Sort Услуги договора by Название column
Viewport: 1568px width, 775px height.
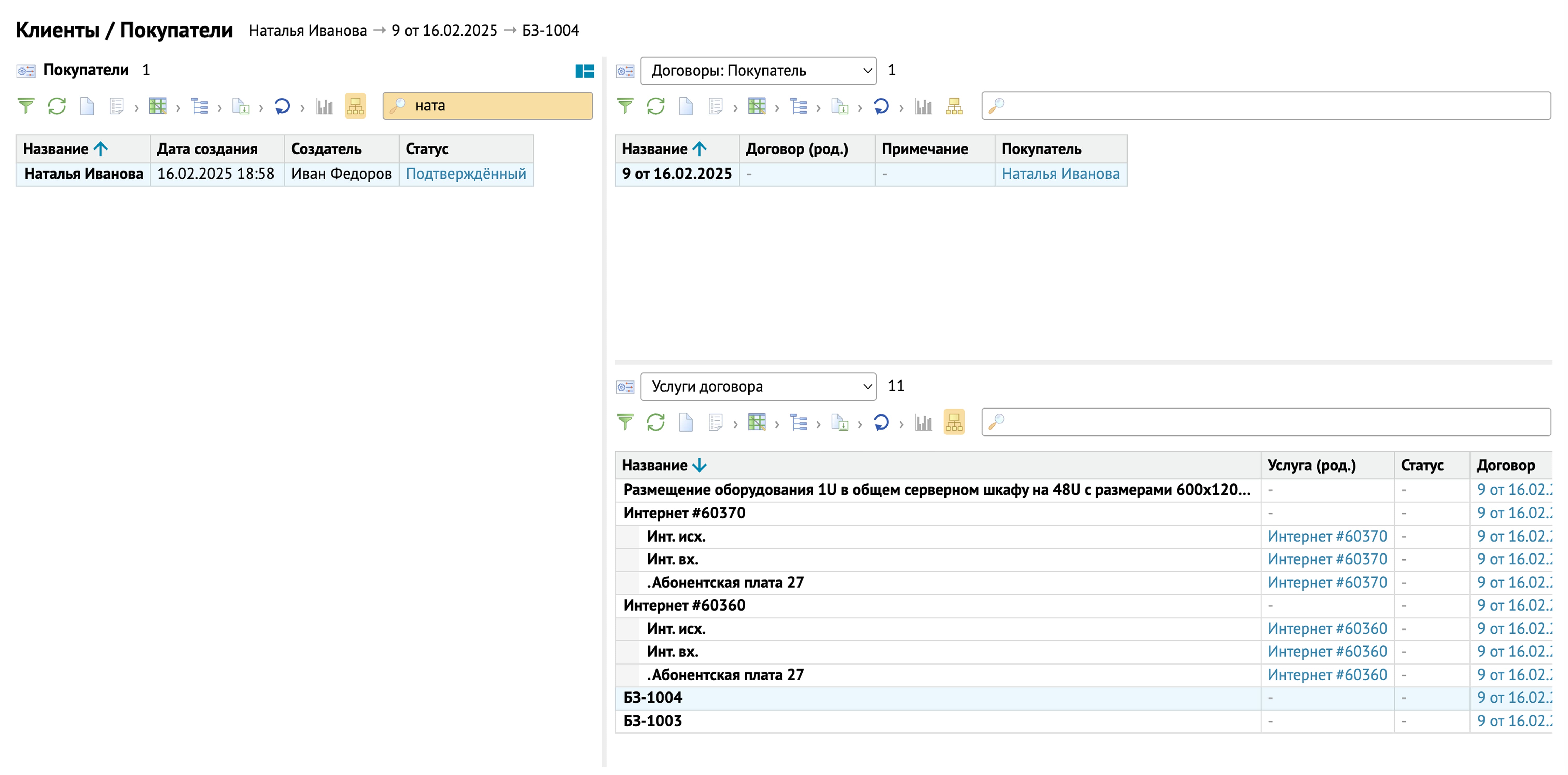937,465
